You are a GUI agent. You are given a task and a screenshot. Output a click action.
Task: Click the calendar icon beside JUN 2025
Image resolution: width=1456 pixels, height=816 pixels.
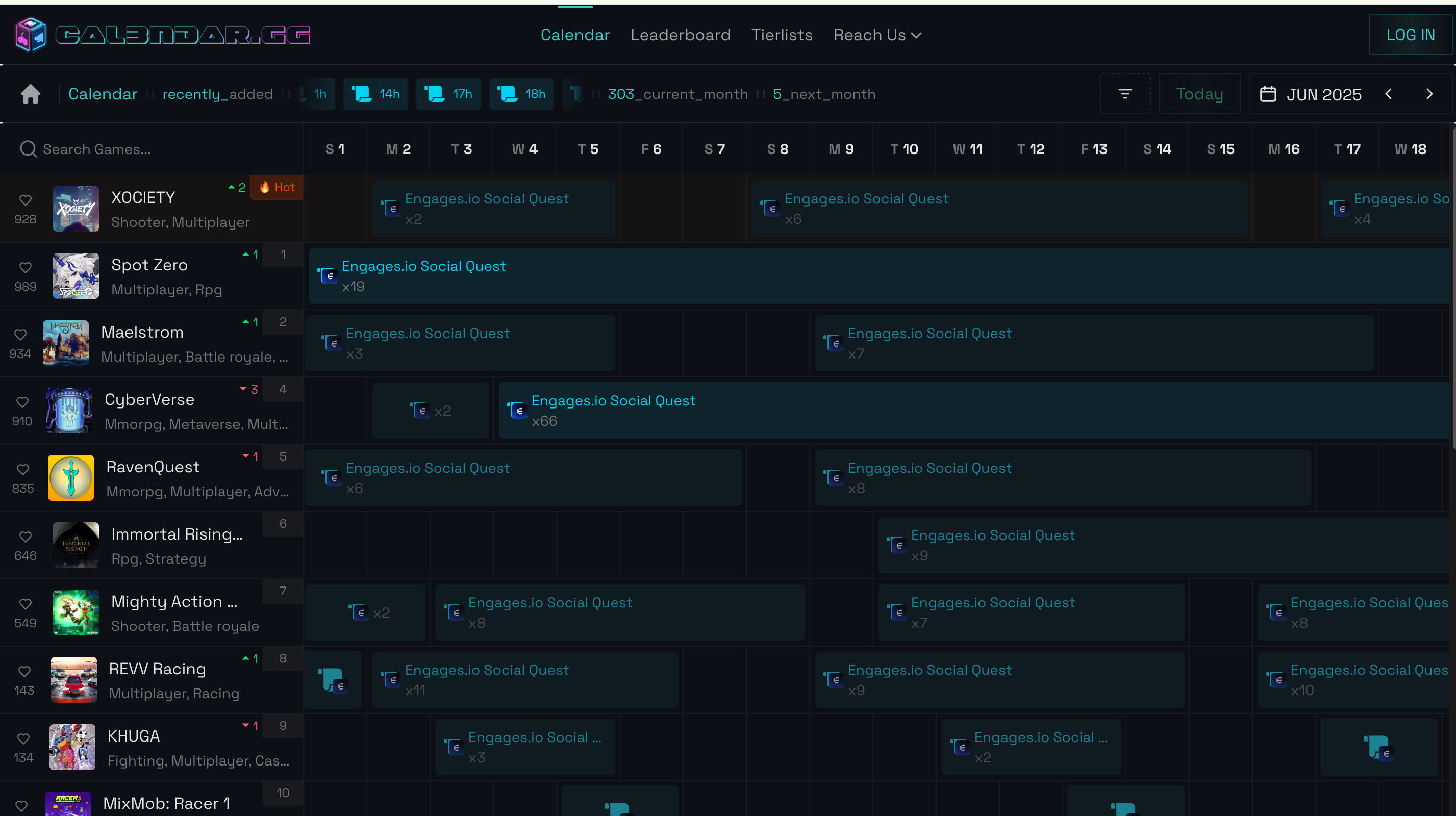(x=1268, y=94)
